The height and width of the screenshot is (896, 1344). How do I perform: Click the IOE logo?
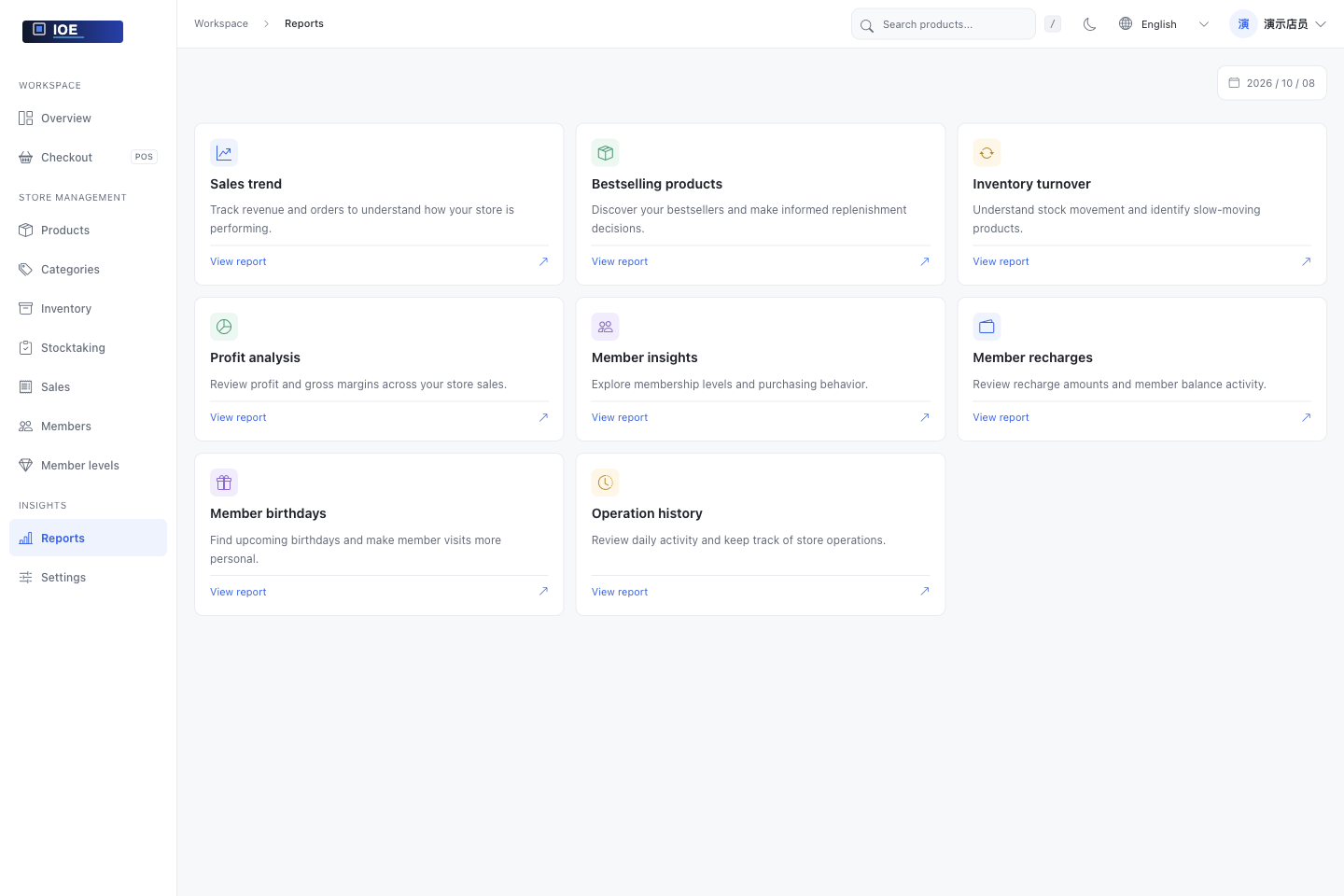click(73, 31)
